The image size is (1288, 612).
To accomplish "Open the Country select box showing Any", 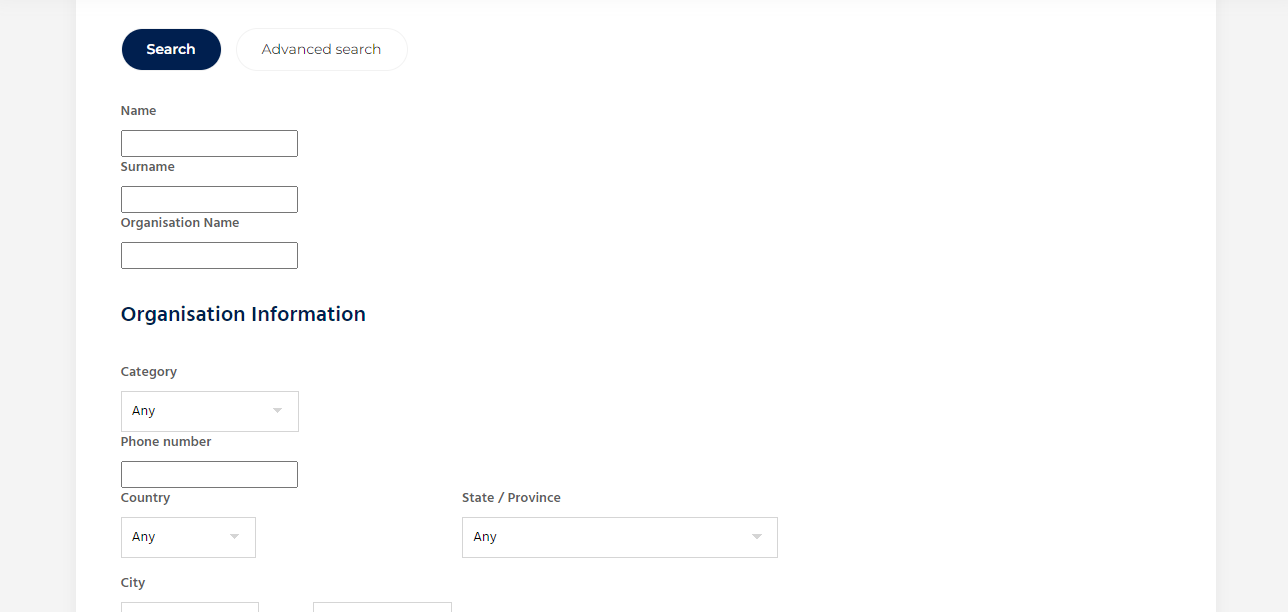I will pyautogui.click(x=188, y=537).
